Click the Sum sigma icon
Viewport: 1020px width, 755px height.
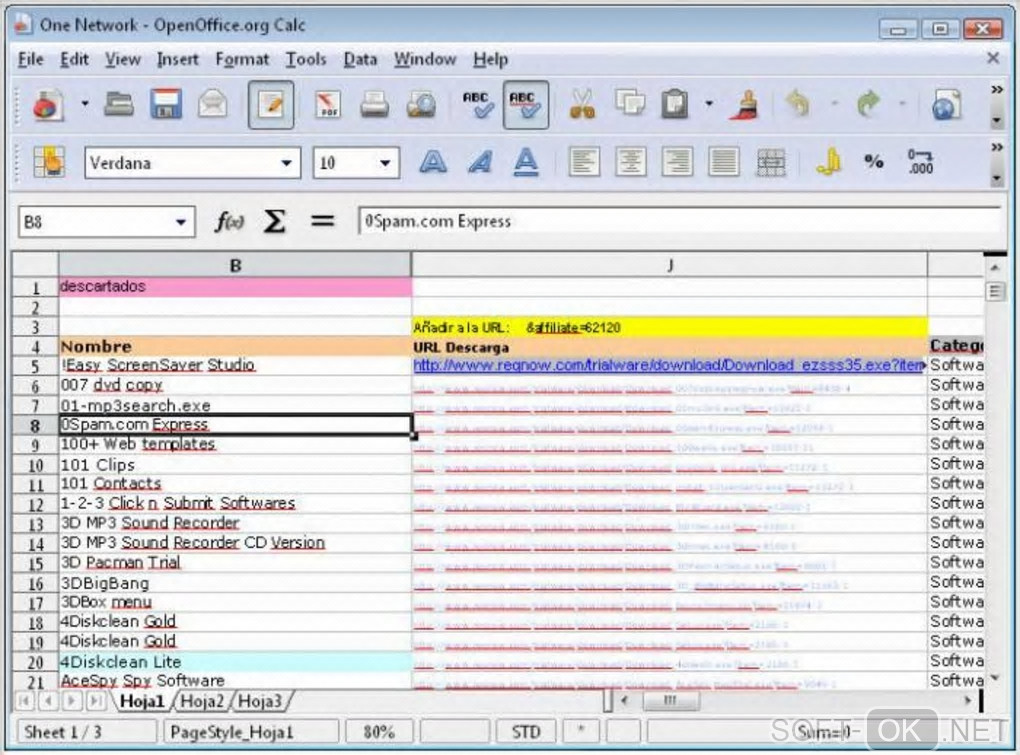(x=275, y=222)
